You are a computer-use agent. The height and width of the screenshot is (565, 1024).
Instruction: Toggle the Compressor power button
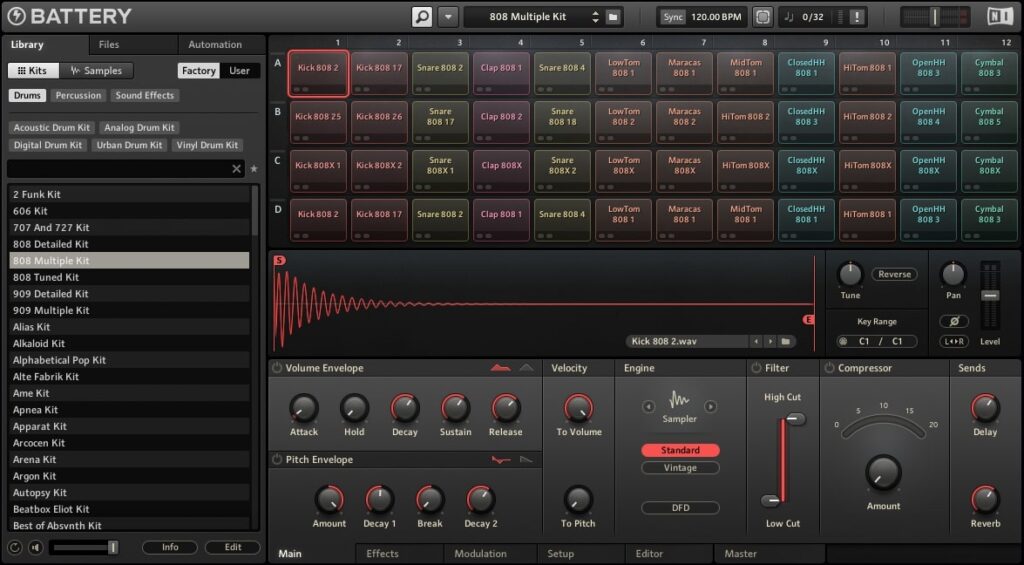click(x=829, y=368)
